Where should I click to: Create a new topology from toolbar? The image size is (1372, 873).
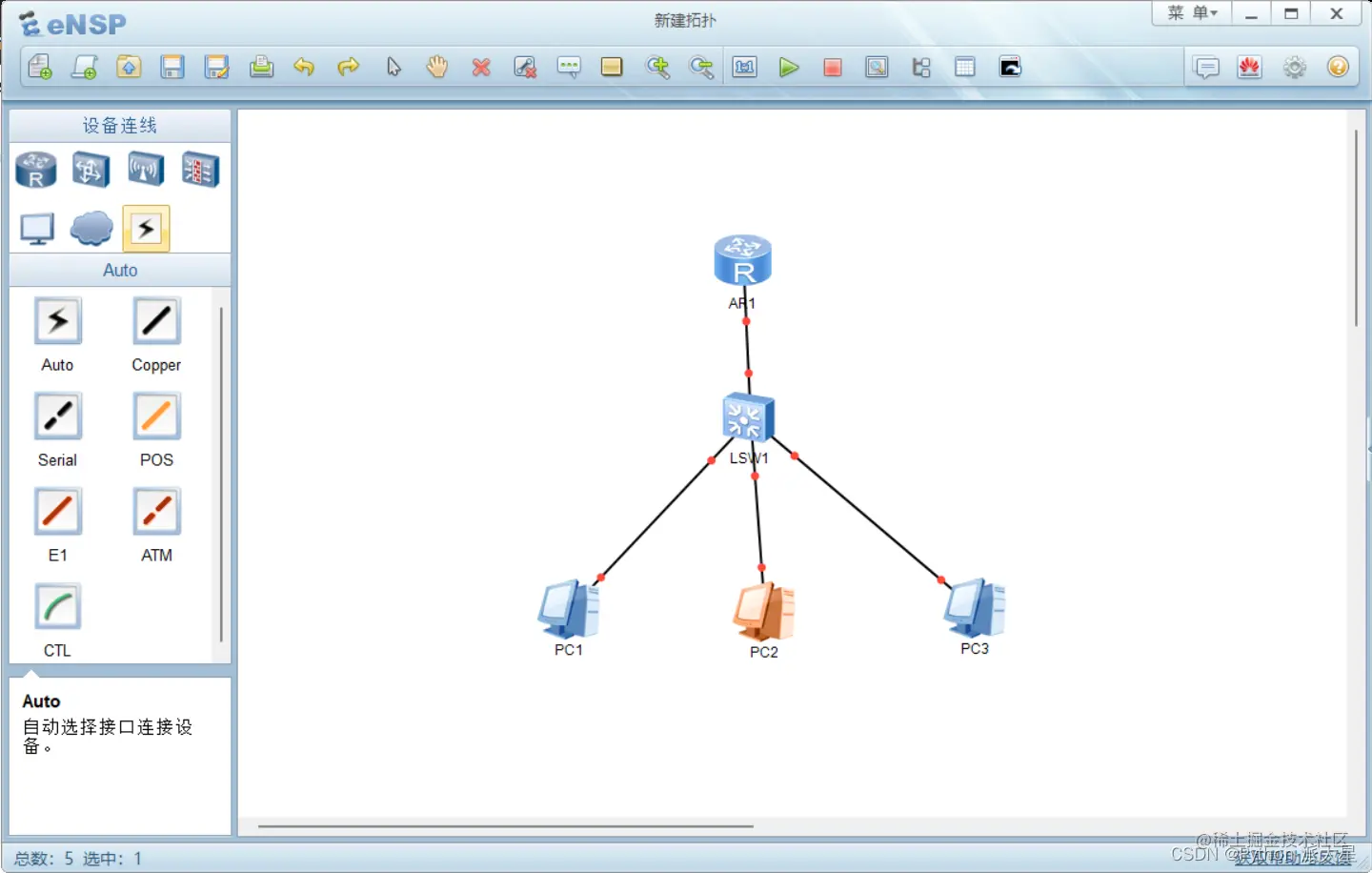(x=40, y=67)
